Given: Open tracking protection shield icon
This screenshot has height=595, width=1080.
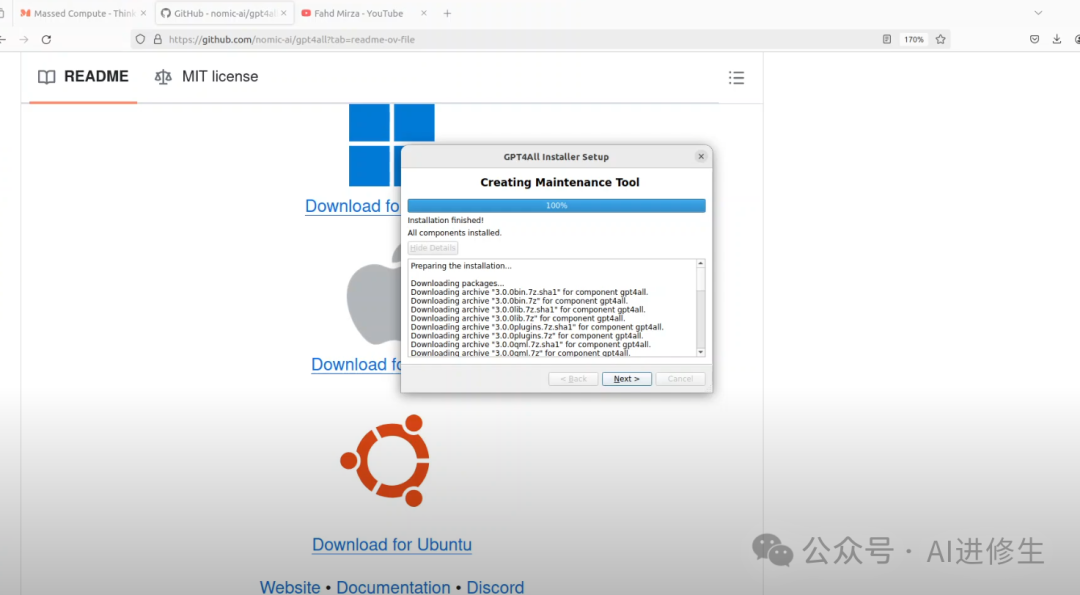Looking at the screenshot, I should point(141,39).
